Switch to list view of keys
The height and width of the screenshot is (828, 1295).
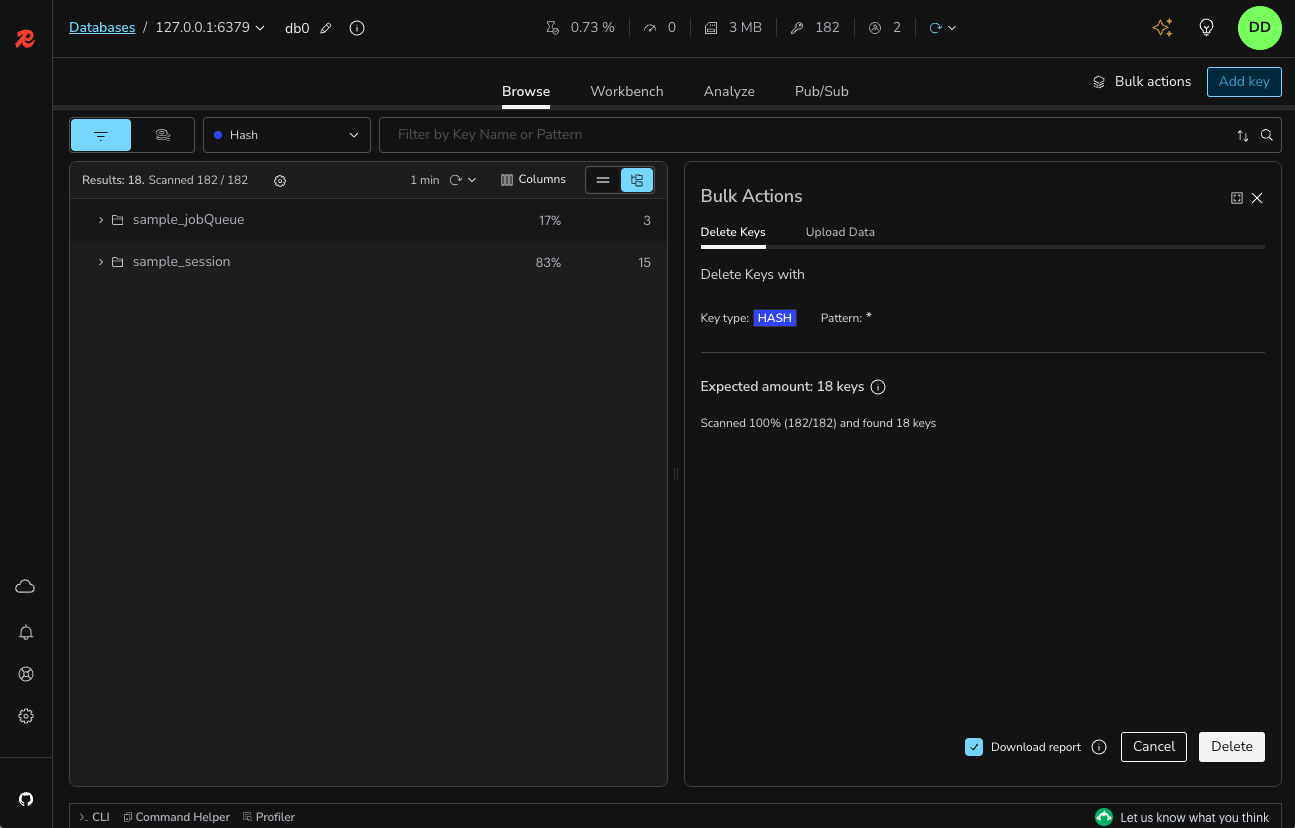(603, 180)
